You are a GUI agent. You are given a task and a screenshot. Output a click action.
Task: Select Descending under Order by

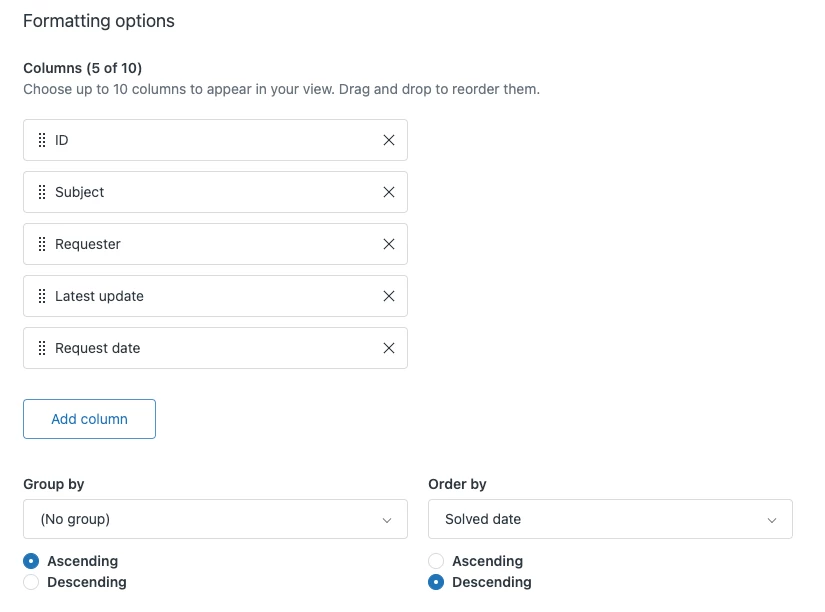436,582
